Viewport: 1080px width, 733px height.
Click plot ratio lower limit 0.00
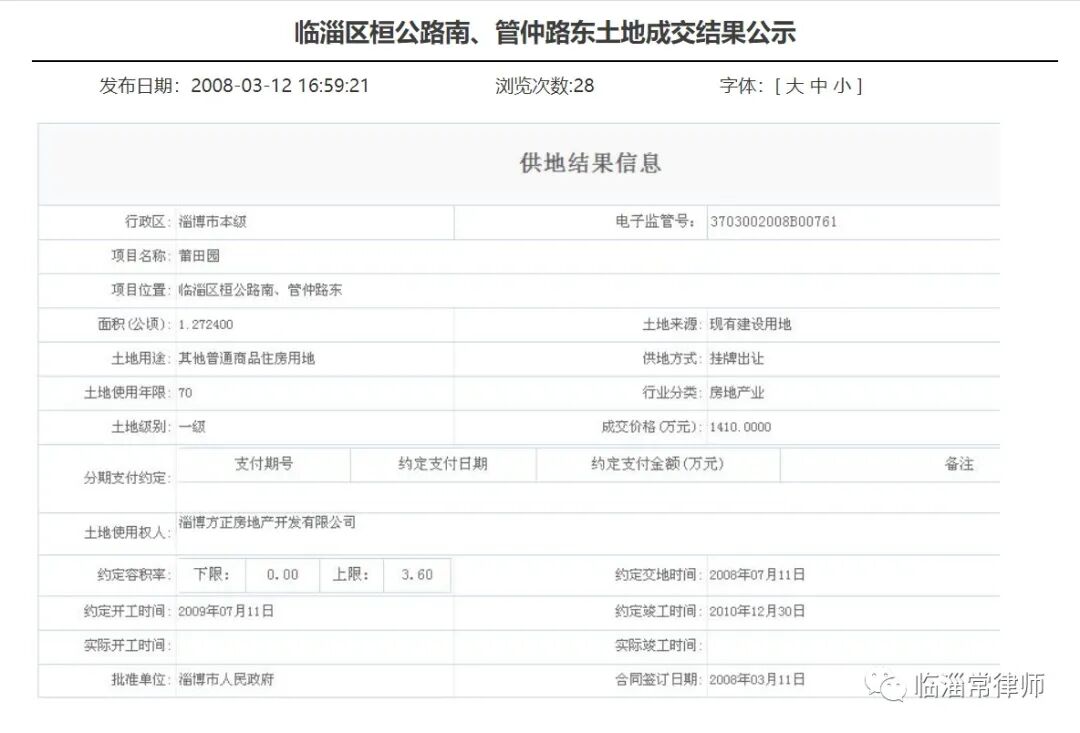pos(282,575)
